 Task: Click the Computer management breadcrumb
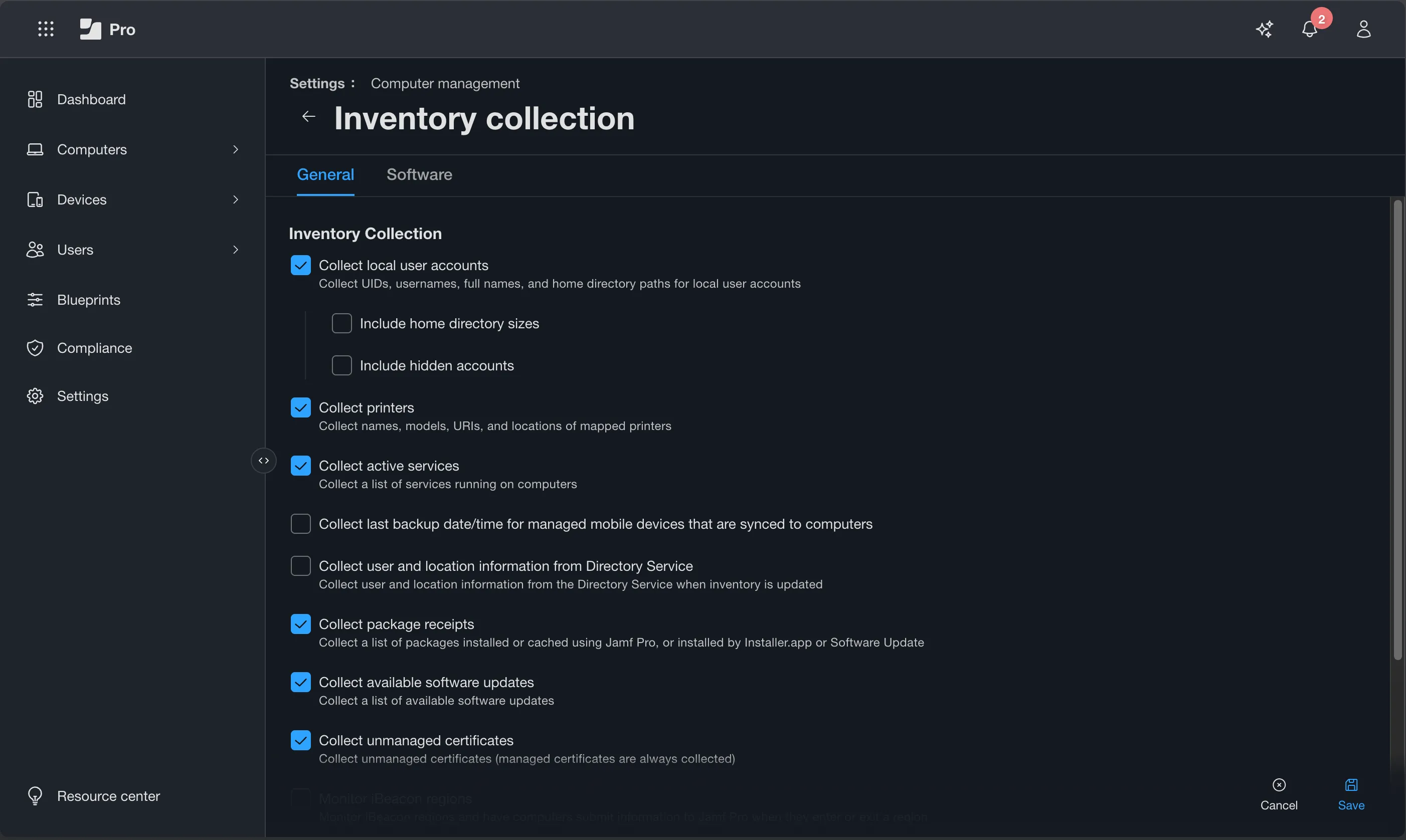445,84
